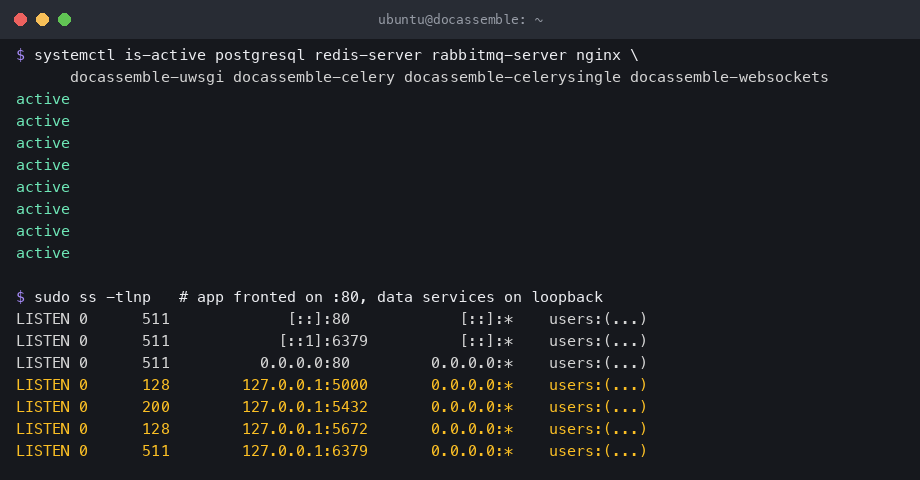Click the '[::1]:6379' listening address

click(323, 342)
